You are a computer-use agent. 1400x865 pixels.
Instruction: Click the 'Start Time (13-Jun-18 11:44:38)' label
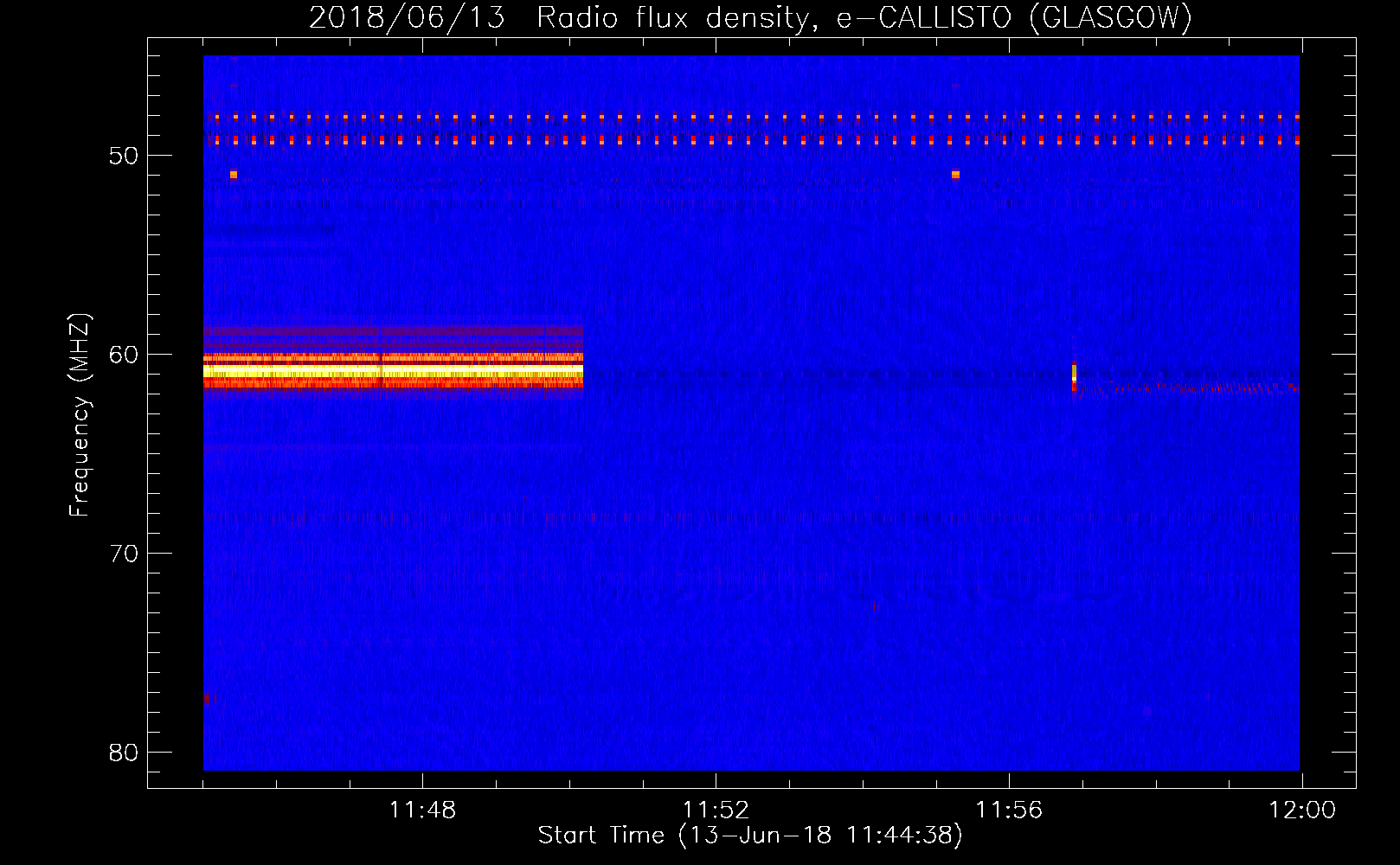tap(750, 836)
